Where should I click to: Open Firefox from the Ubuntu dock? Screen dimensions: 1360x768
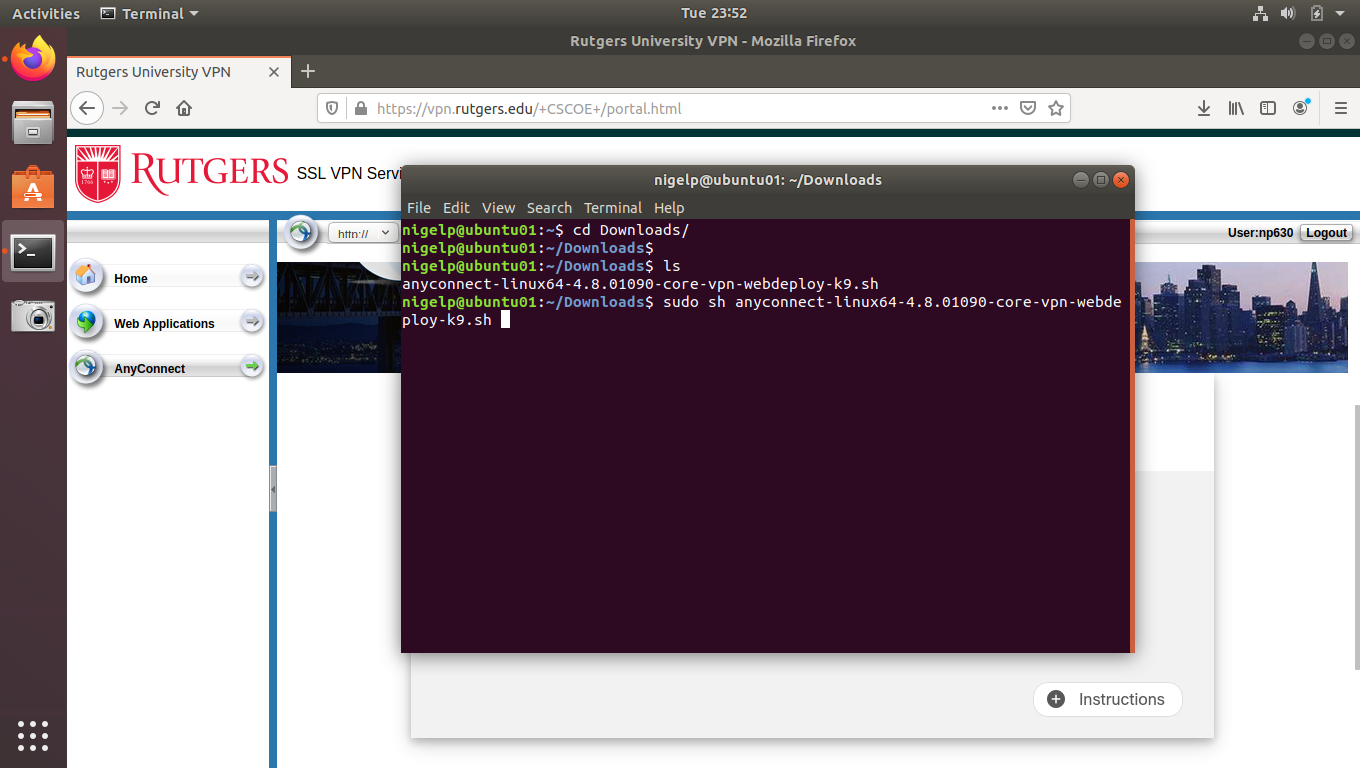34,58
